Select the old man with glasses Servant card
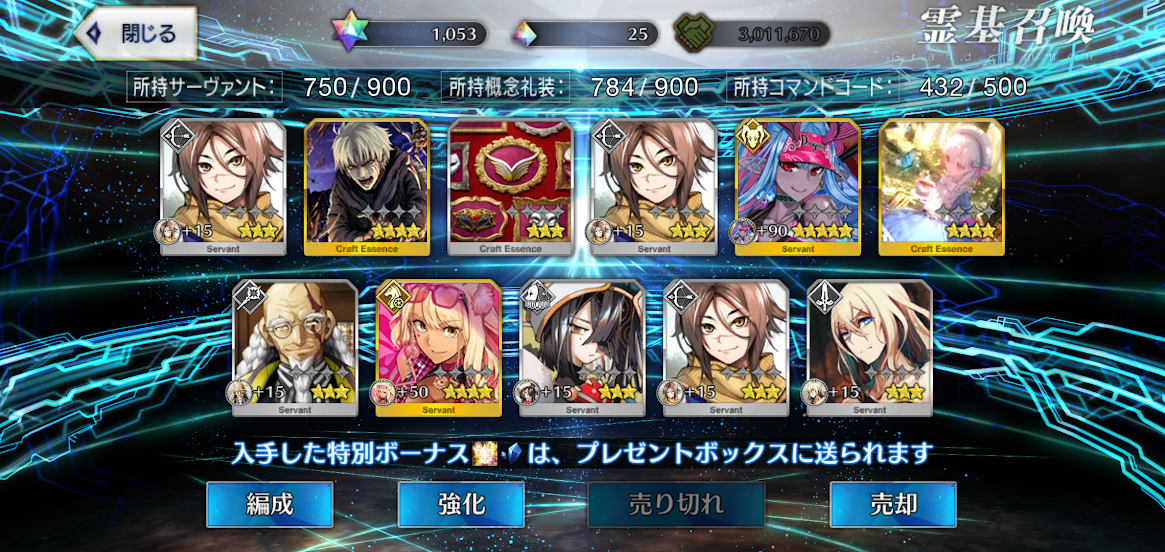 tap(295, 348)
